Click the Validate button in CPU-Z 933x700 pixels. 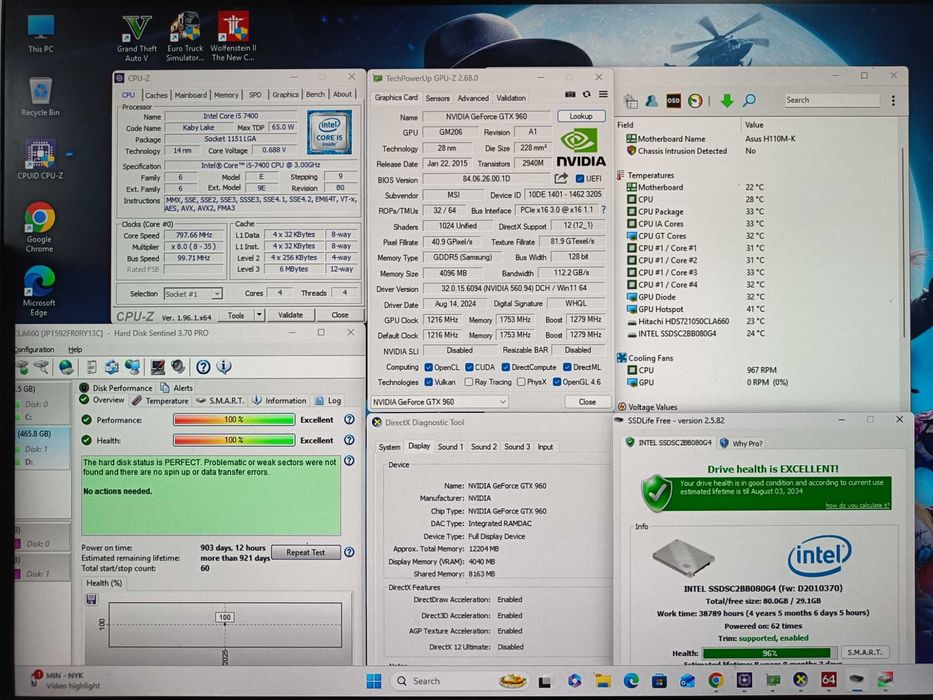coord(290,315)
